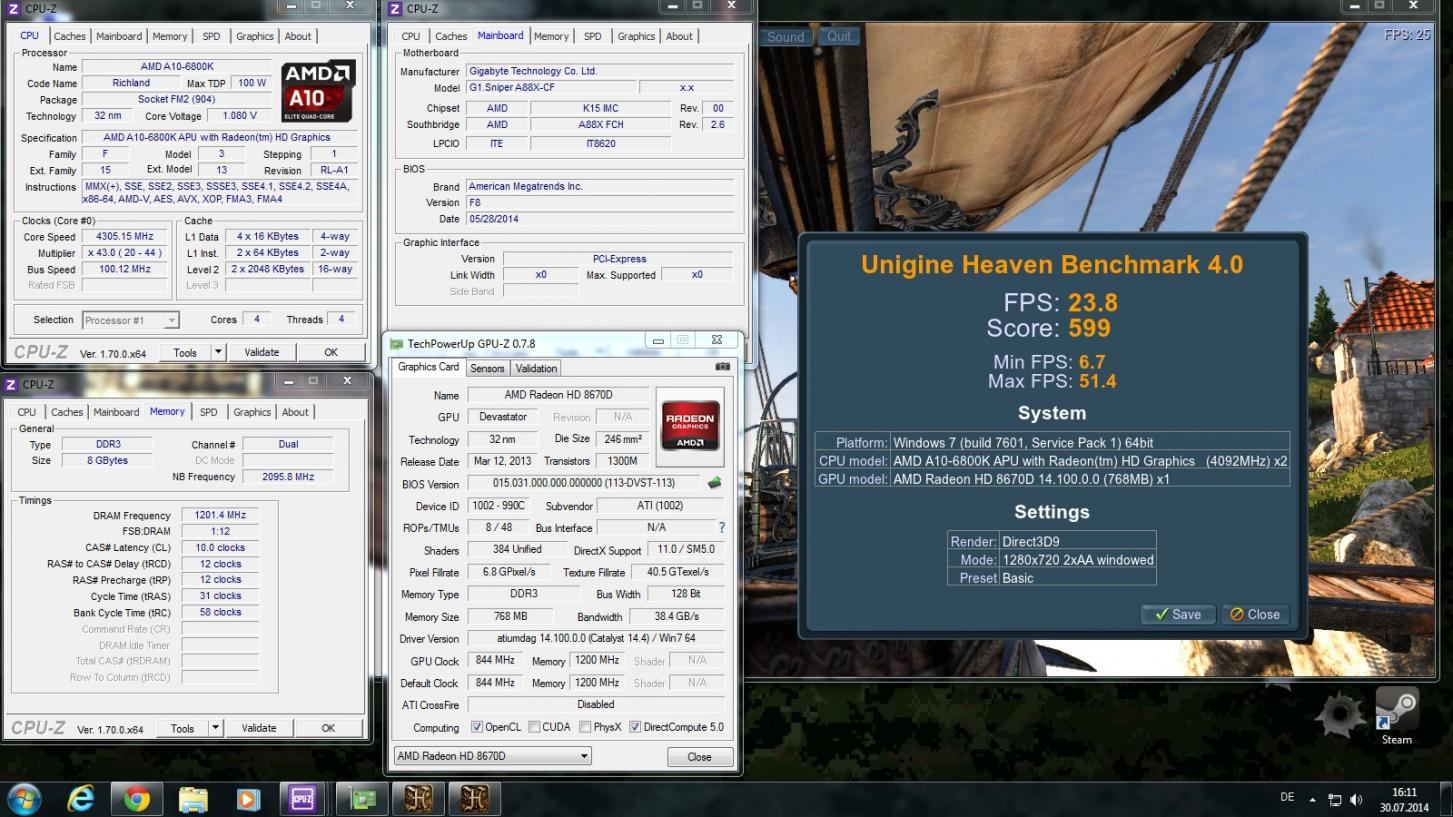The image size is (1453, 817).
Task: Click the processor Name field AMD A10-6800K
Action: tap(177, 67)
